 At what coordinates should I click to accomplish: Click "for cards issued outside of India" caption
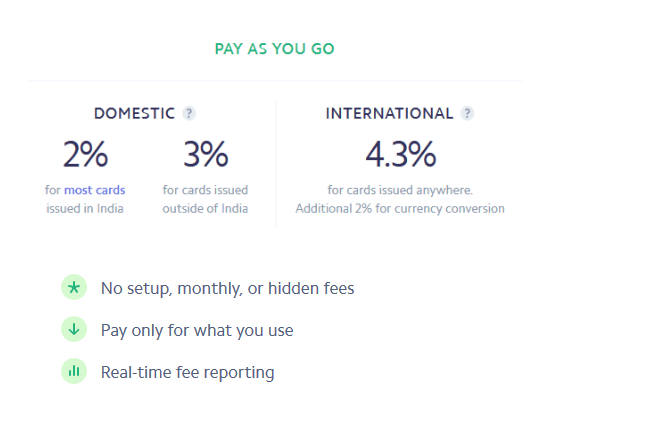[205, 199]
